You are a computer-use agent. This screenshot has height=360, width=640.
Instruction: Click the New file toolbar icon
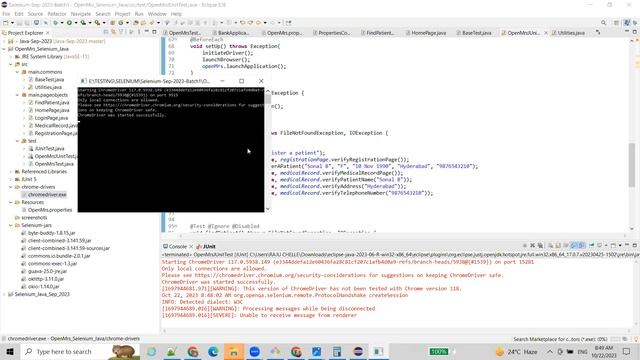(x=6, y=23)
